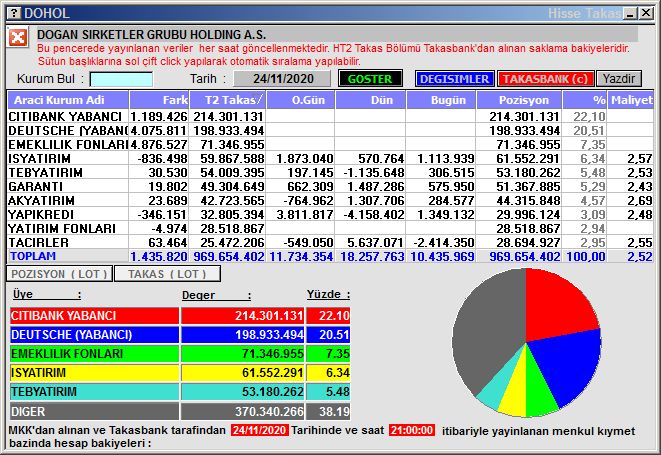Image resolution: width=661 pixels, height=455 pixels.
Task: Click yellow ISYATIRIM legend swatch
Action: [x=94, y=373]
